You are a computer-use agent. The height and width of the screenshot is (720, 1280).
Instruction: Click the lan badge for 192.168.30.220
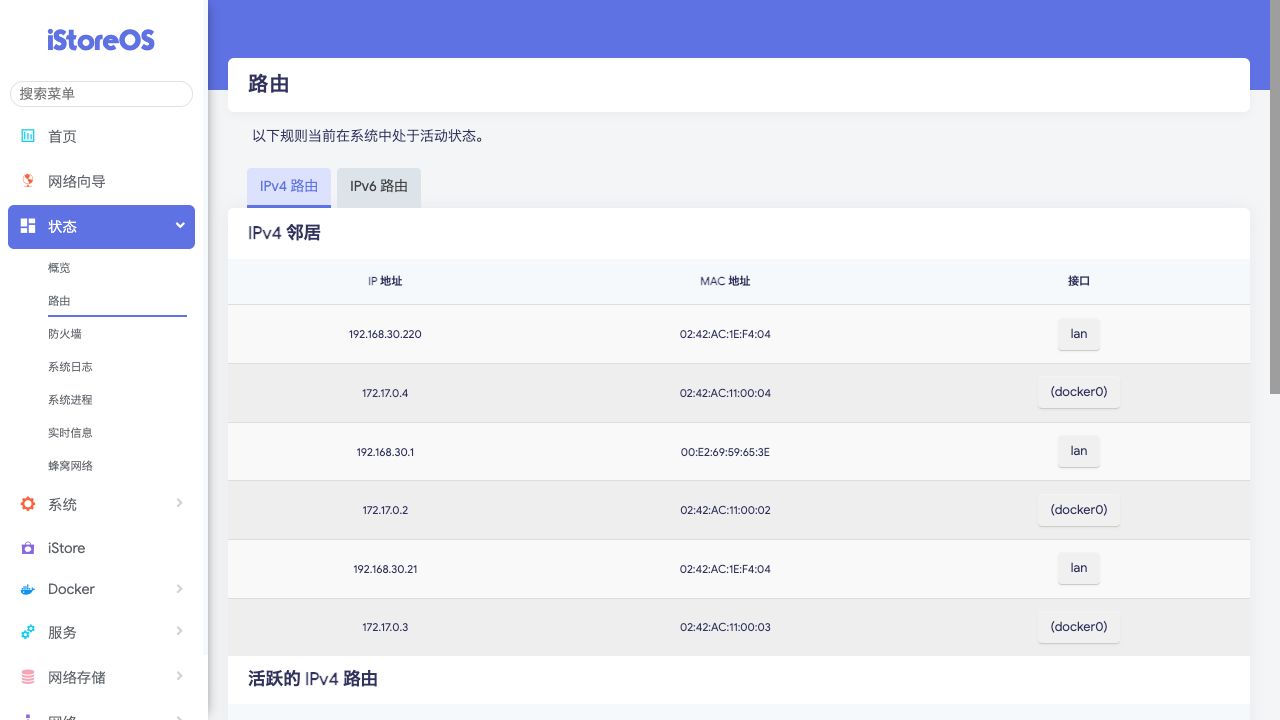(x=1078, y=334)
